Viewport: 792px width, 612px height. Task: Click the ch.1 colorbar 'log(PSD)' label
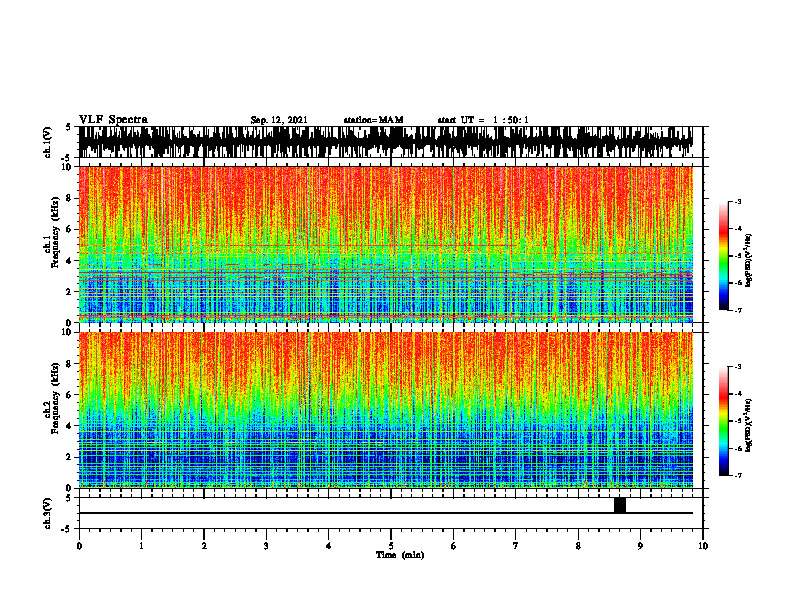749,261
